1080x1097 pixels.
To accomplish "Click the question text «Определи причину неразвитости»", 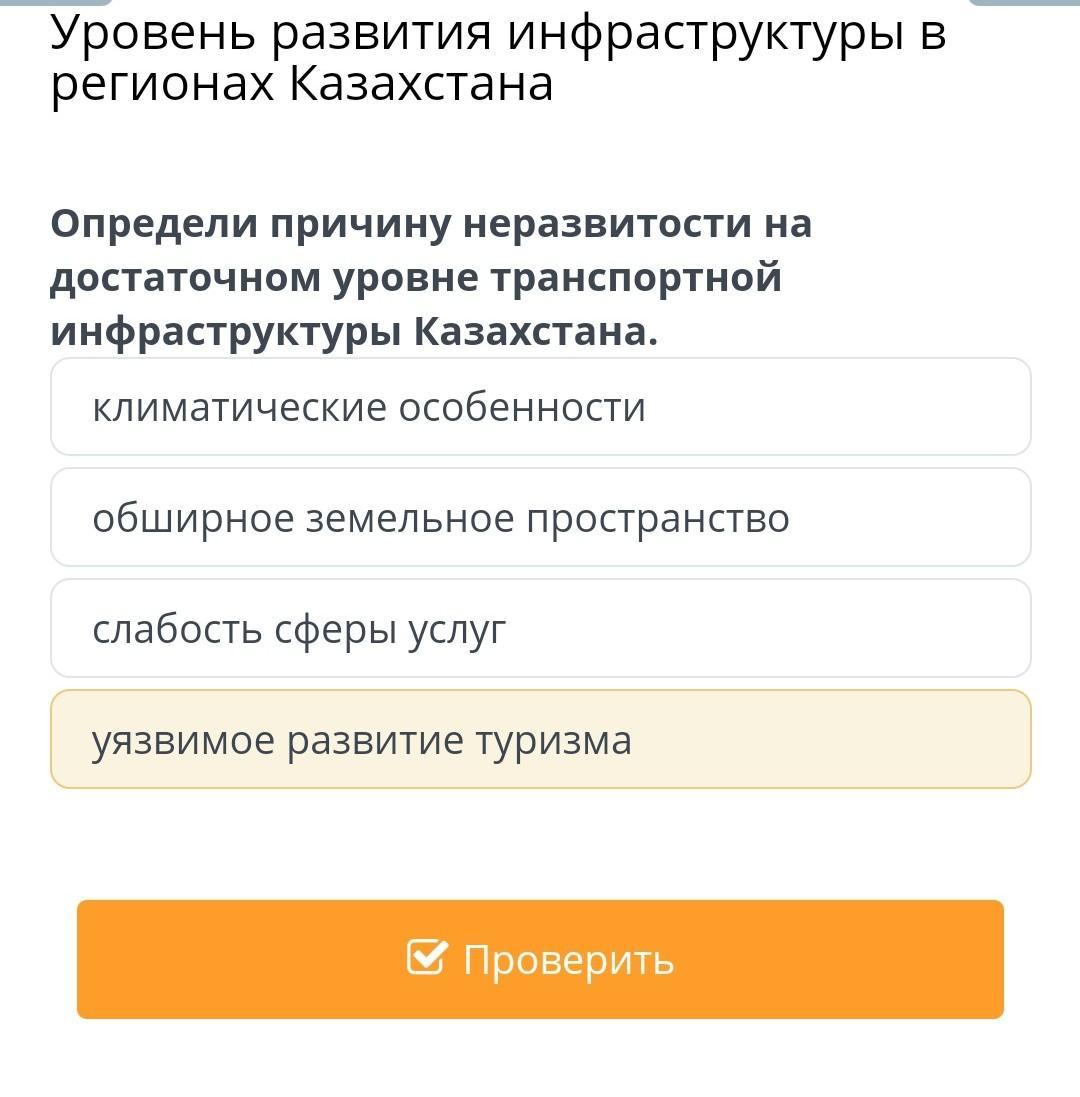I will 392,225.
